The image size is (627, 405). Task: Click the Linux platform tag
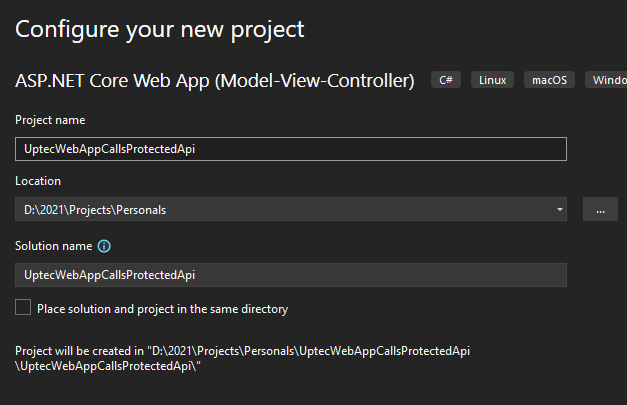pos(491,80)
